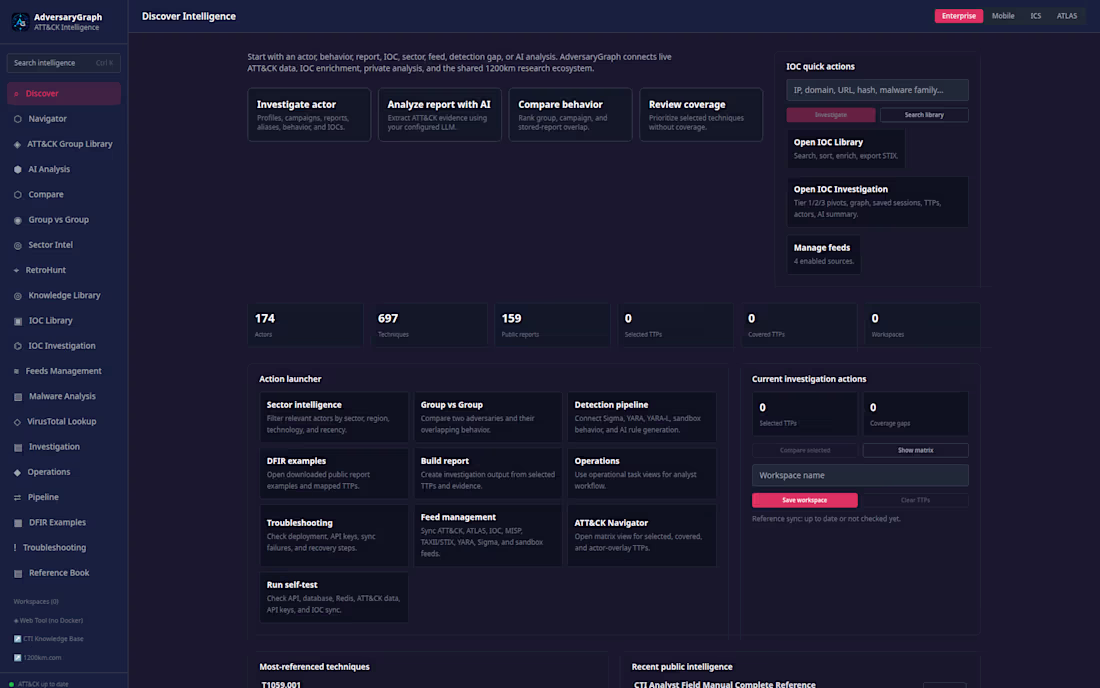Click the Compare sidebar icon

(18, 194)
